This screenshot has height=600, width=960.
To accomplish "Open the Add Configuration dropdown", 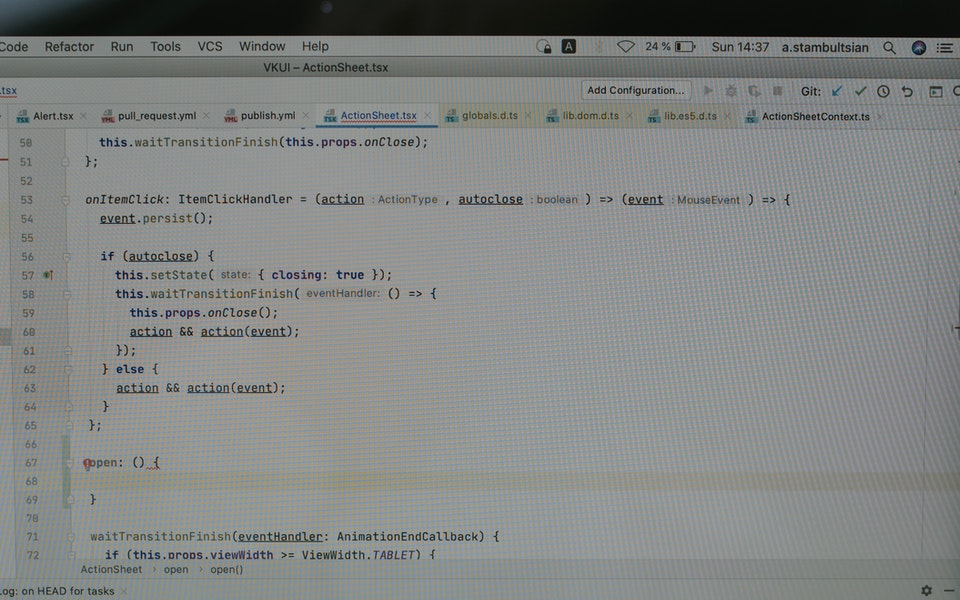I will [636, 91].
